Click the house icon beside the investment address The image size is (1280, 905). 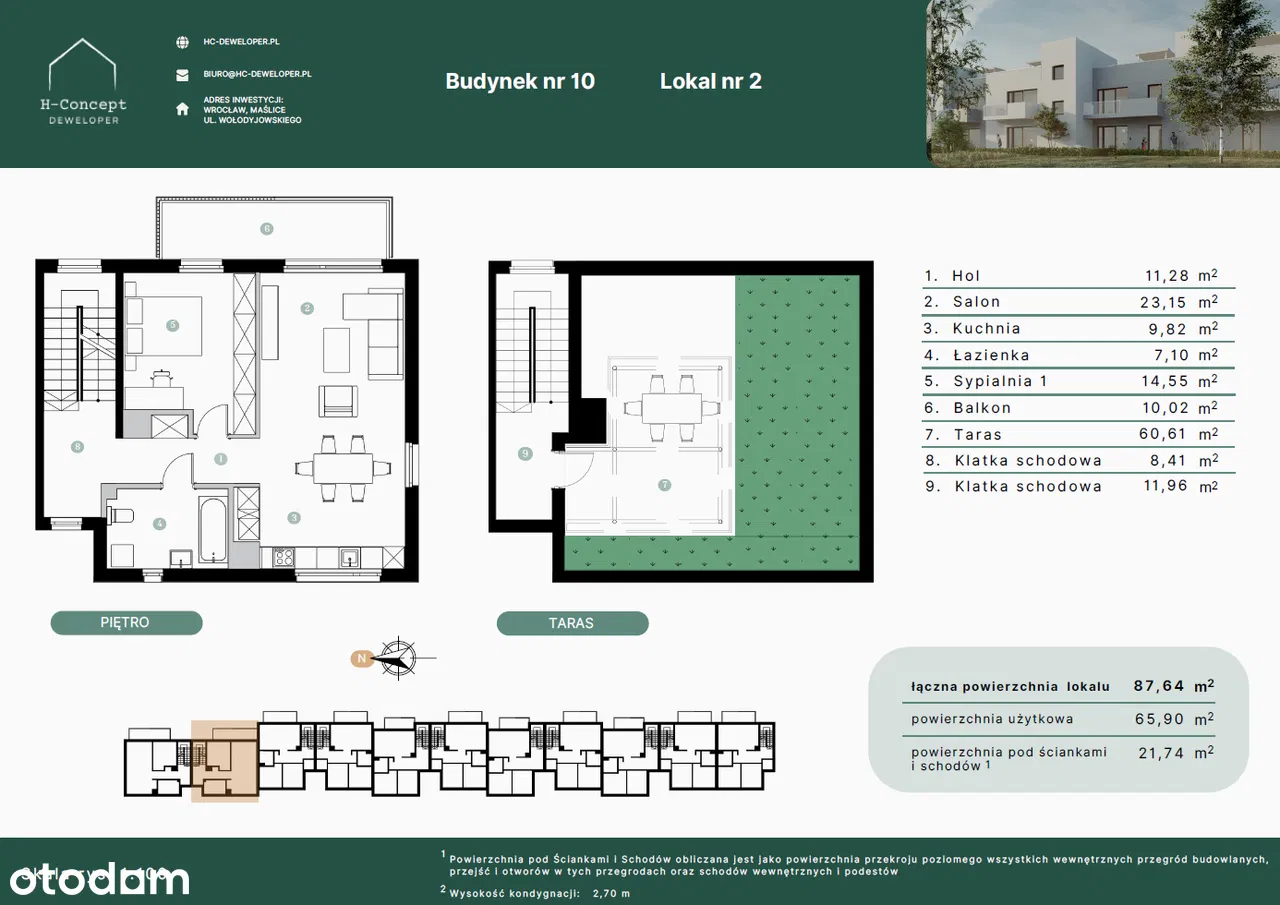coord(182,109)
